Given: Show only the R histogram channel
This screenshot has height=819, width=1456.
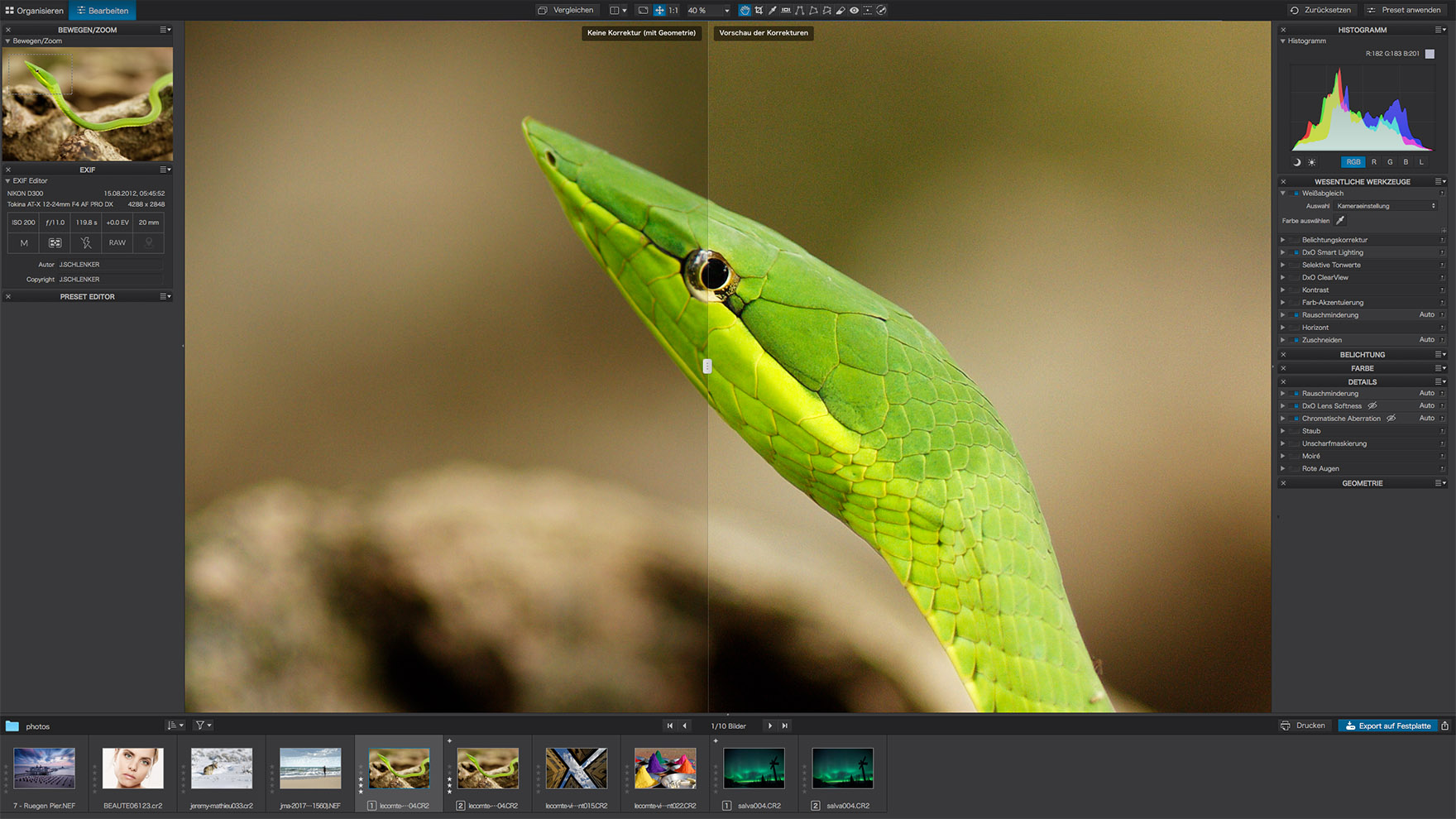Looking at the screenshot, I should tap(1374, 162).
